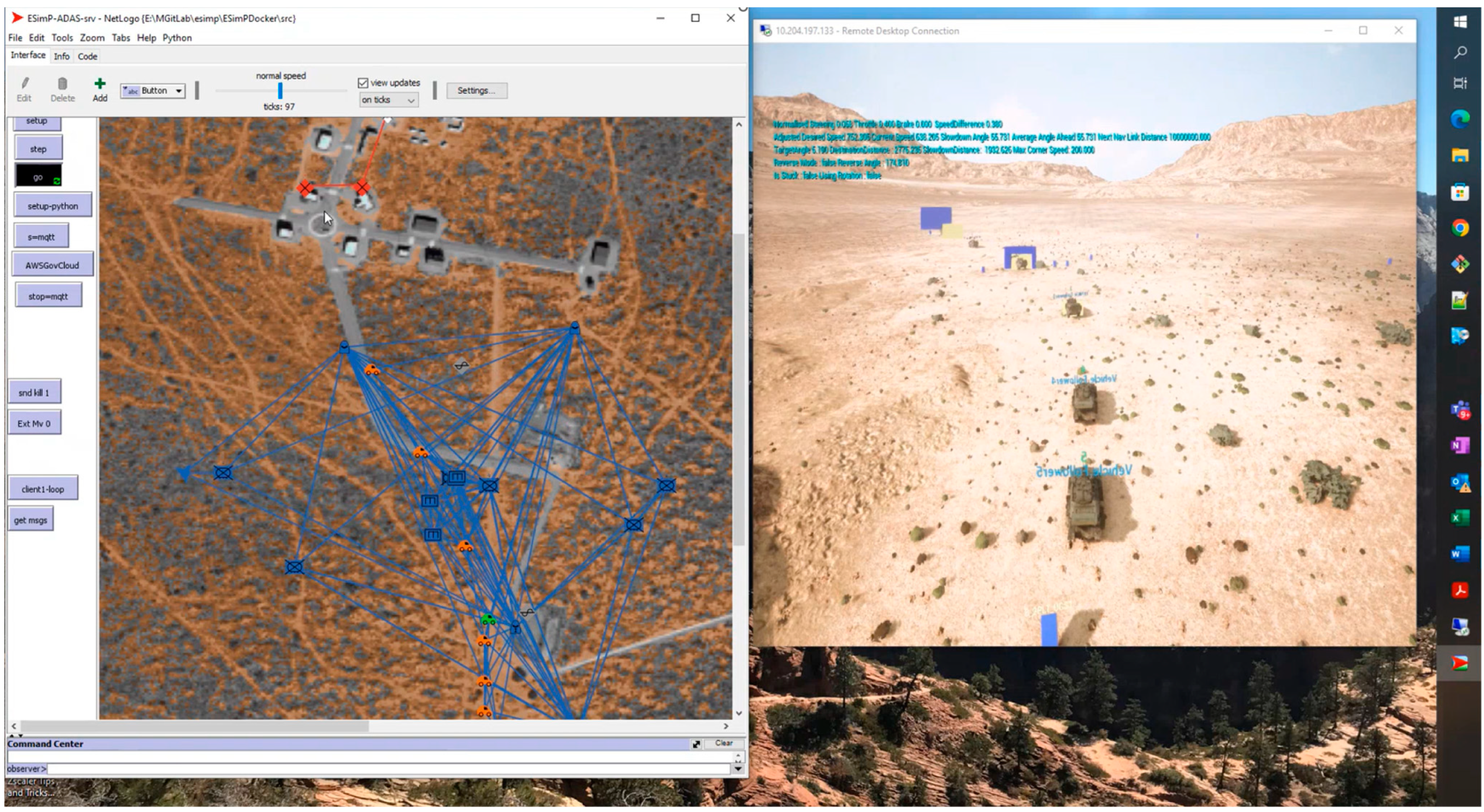Open Microsoft Teams from the taskbar

pyautogui.click(x=1459, y=410)
